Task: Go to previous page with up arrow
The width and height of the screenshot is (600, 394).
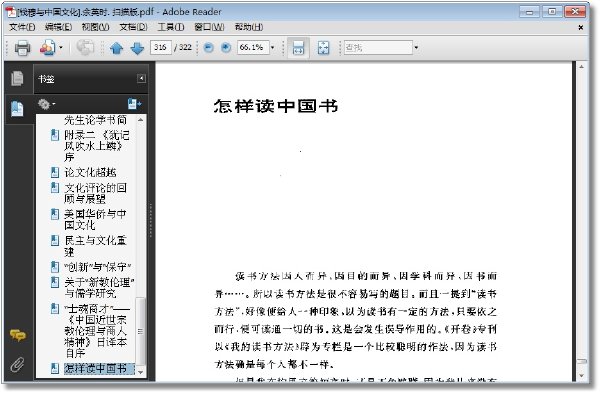Action: [116, 48]
